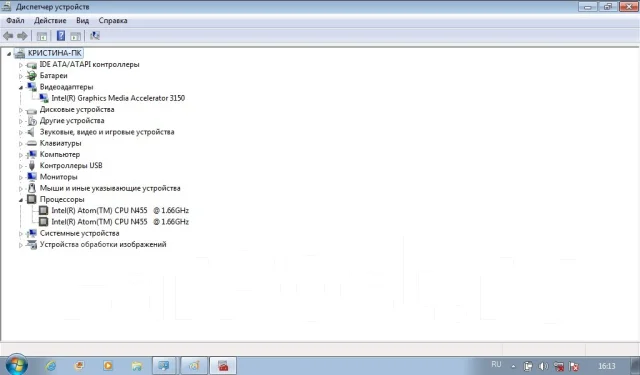The height and width of the screenshot is (375, 640).
Task: Click the volume speaker tray icon
Action: [543, 366]
